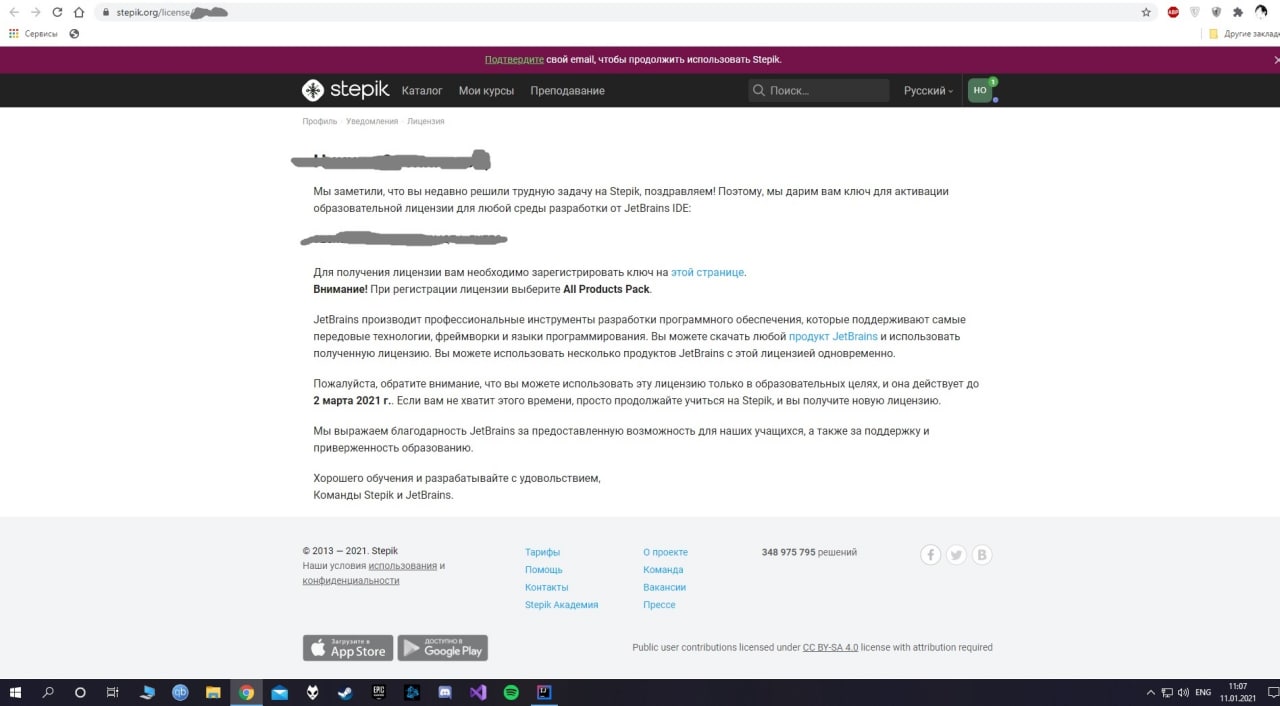Reload the page with refresh icon
The image size is (1280, 706).
57,12
